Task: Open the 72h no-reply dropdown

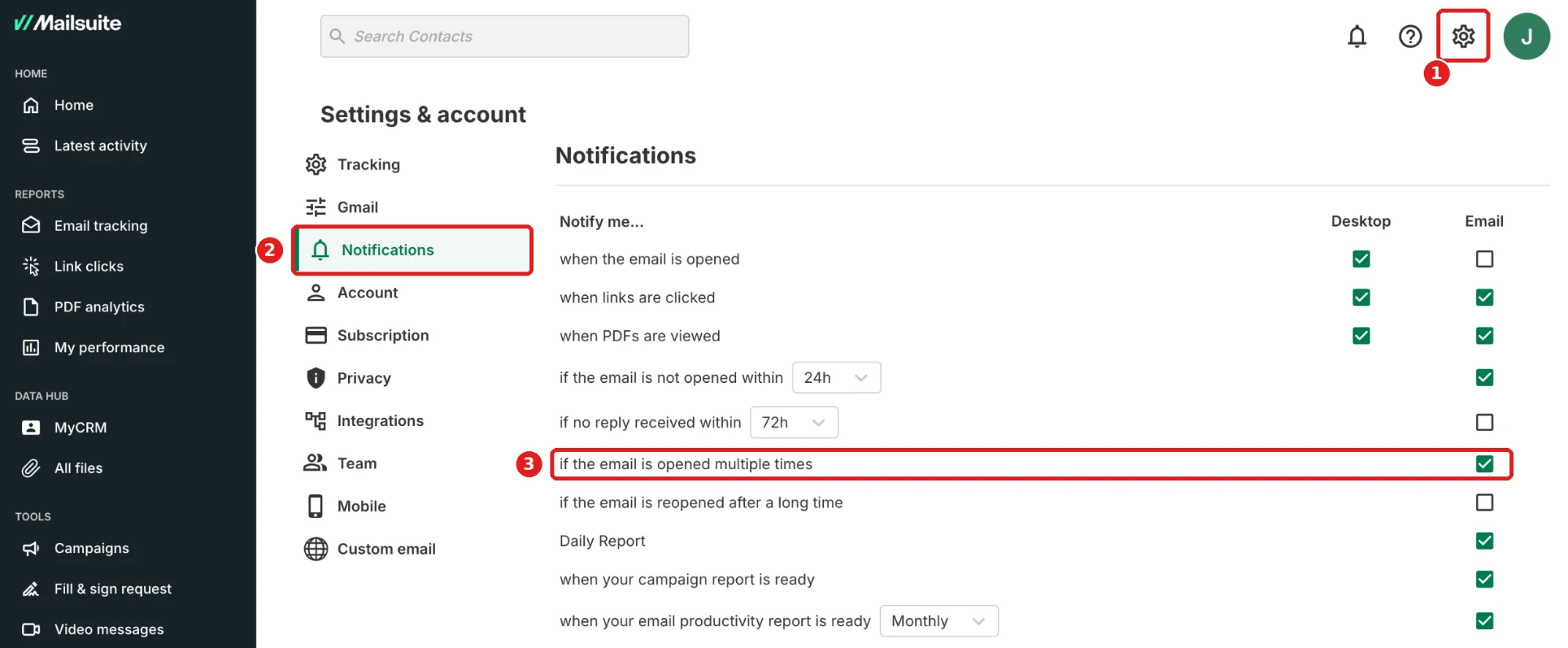Action: point(794,422)
